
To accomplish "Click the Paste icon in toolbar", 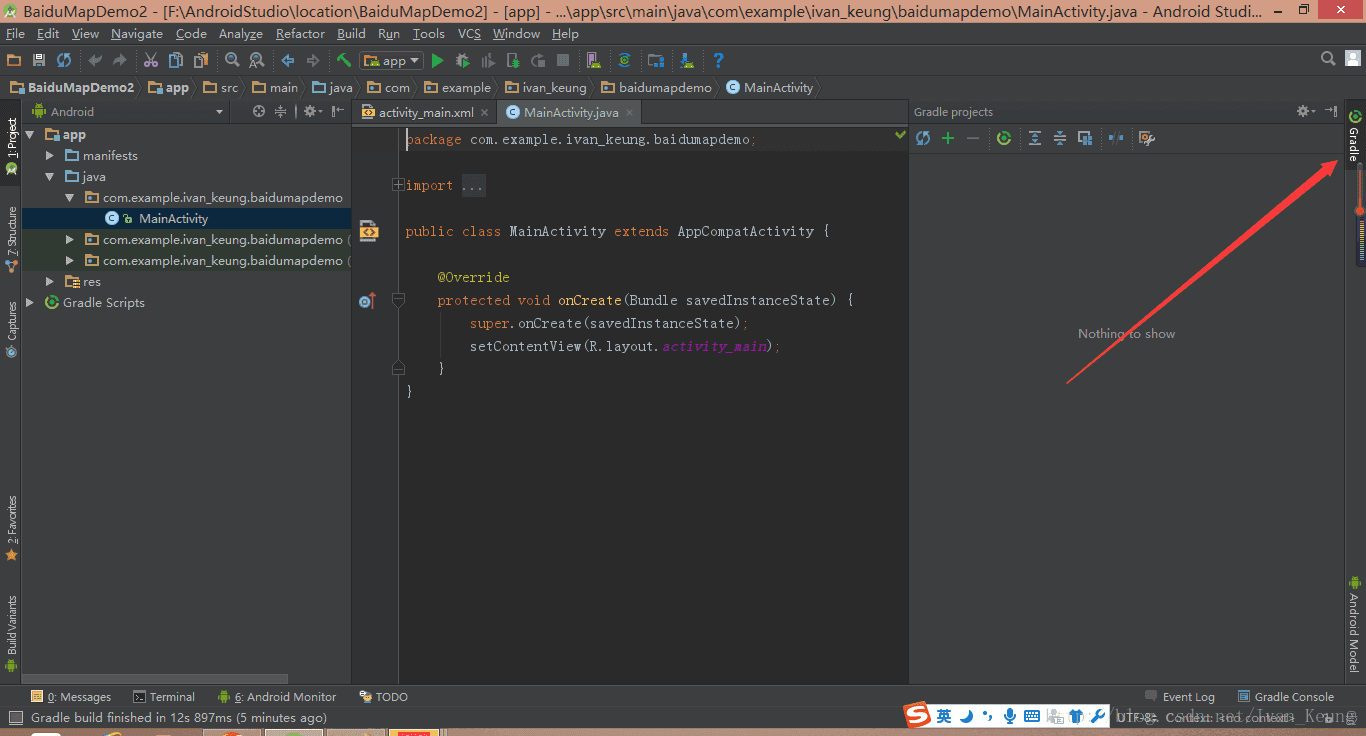I will 200,61.
